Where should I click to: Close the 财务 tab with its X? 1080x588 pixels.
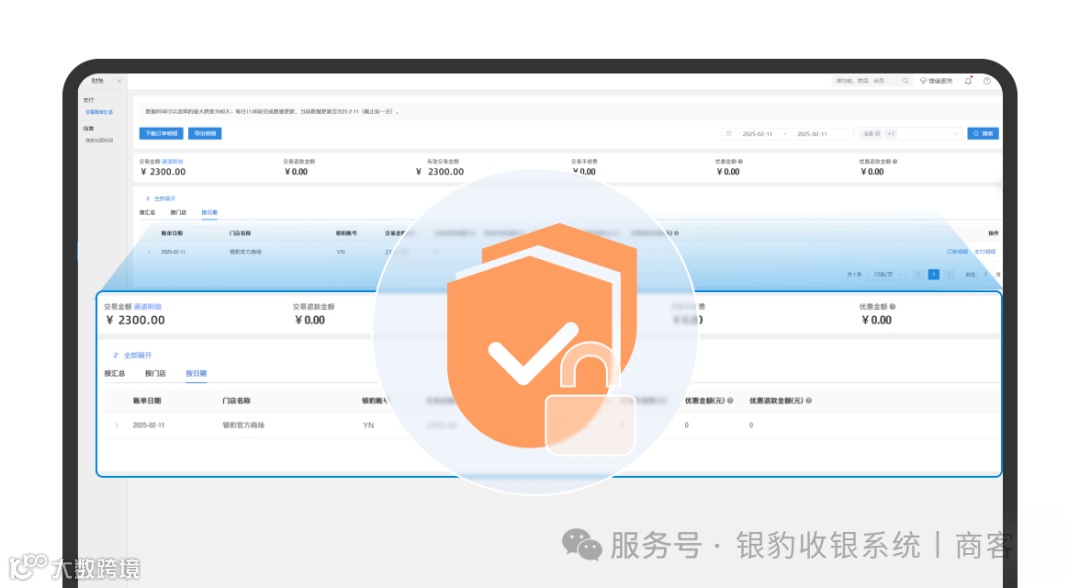(x=119, y=81)
